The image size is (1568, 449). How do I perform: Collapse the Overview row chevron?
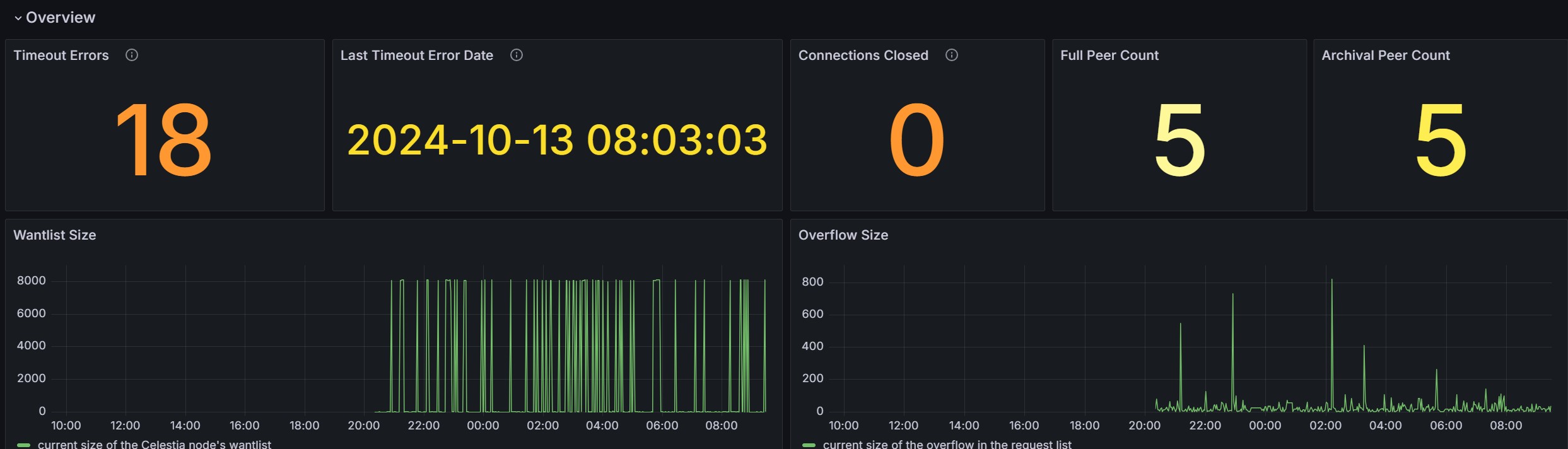(x=18, y=18)
